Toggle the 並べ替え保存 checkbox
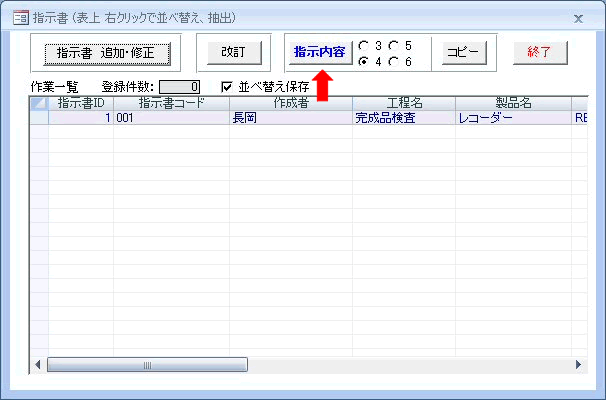The height and width of the screenshot is (400, 606). (226, 87)
